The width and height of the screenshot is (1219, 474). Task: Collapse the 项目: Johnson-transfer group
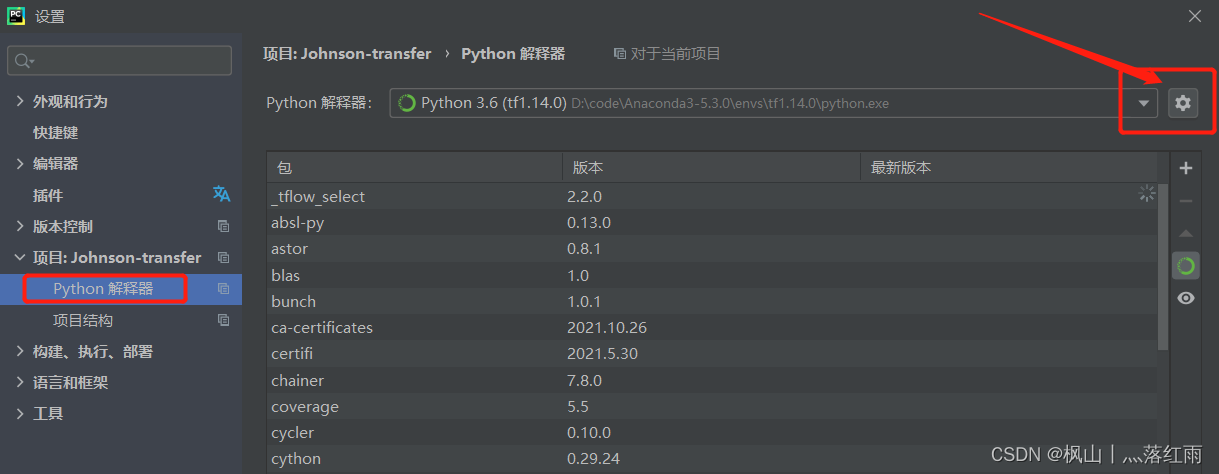20,257
